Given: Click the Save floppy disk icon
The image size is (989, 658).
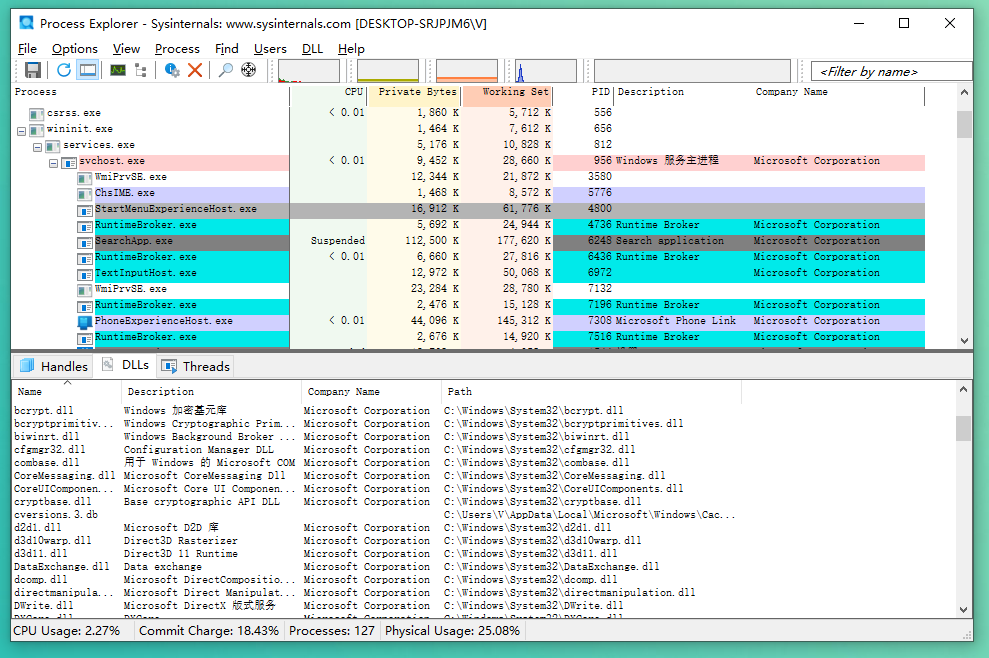Looking at the screenshot, I should [33, 70].
